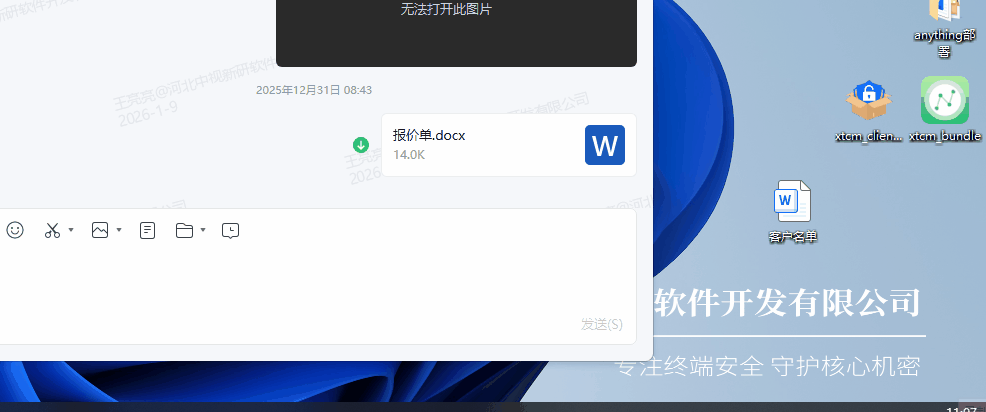
Task: Select the xtcm_bundle desktop icon
Action: coord(944,109)
